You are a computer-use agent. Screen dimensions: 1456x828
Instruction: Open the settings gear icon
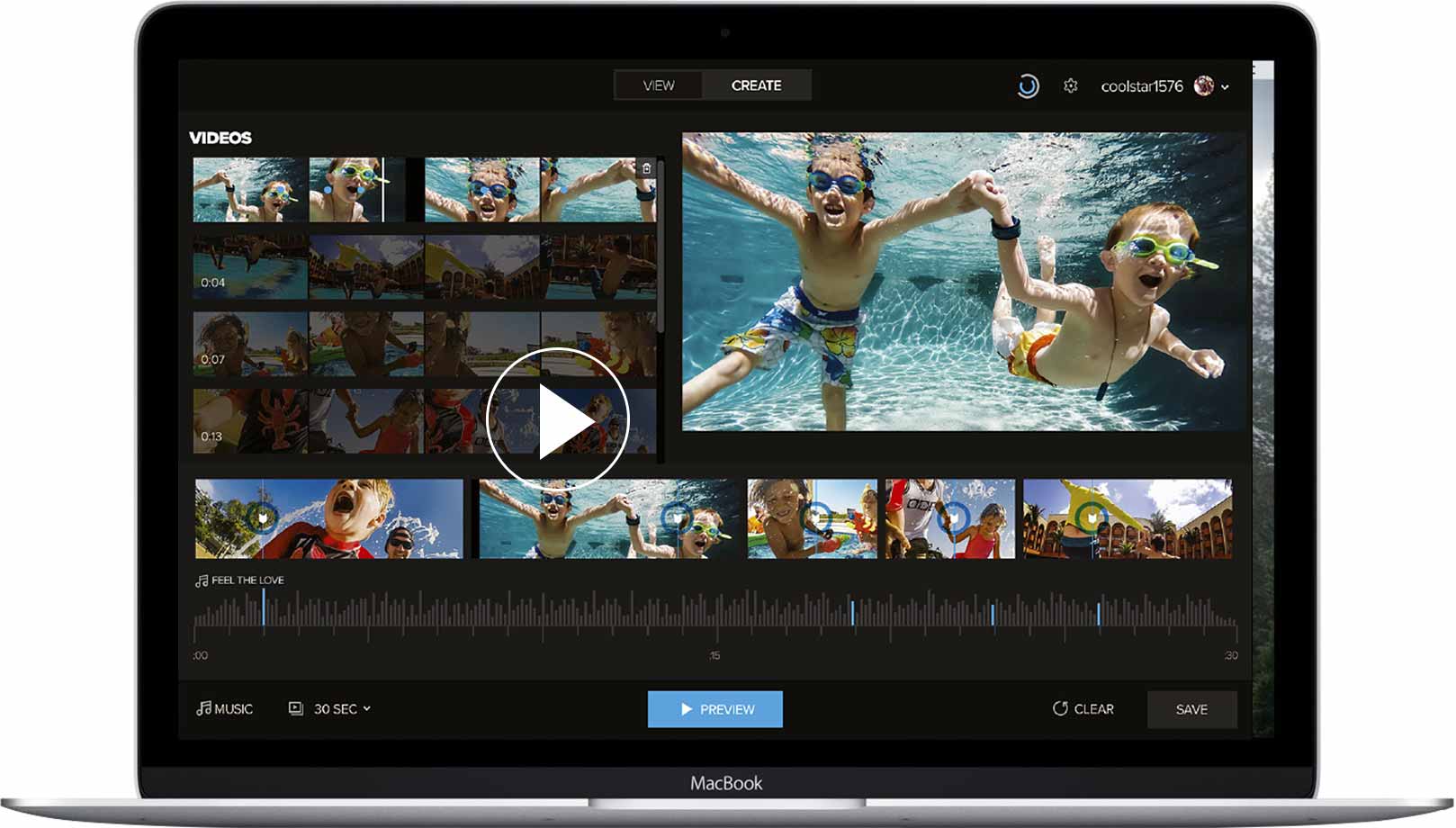pos(1070,86)
